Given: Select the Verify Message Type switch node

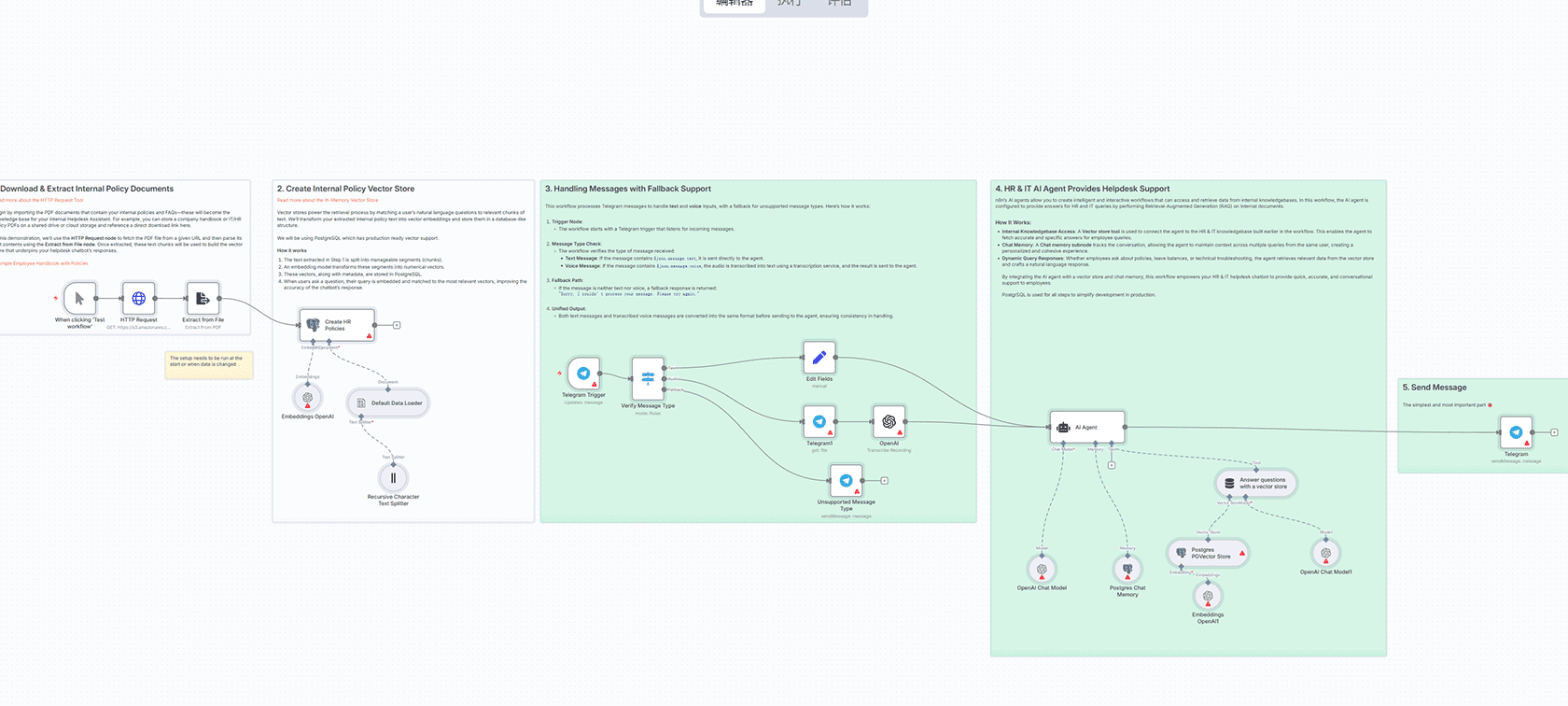Looking at the screenshot, I should pos(648,378).
